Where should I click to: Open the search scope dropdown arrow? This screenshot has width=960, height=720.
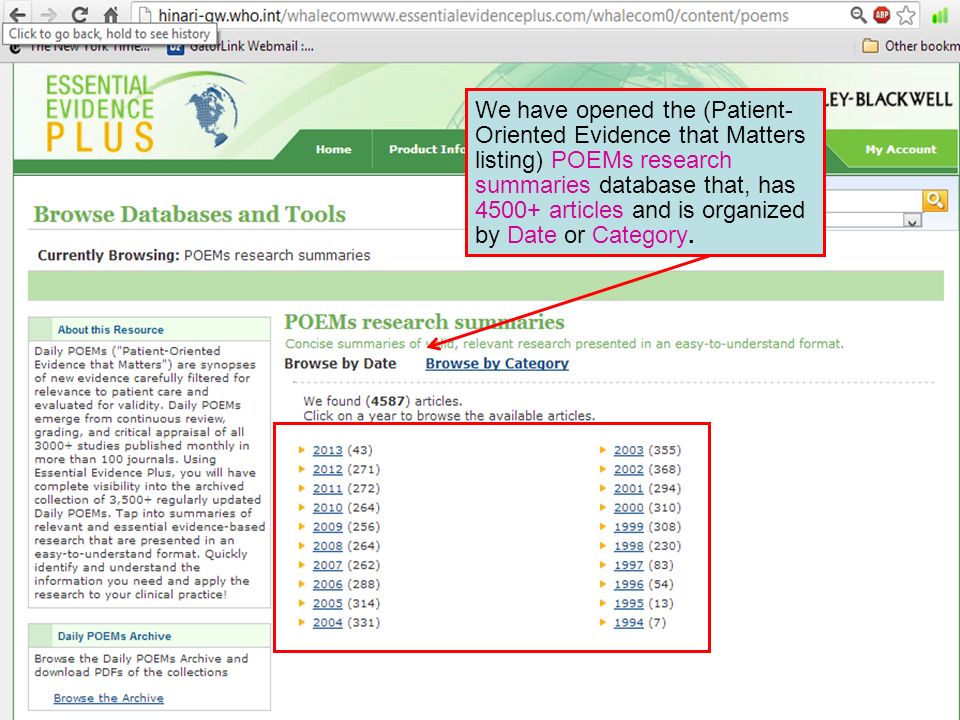coord(912,221)
